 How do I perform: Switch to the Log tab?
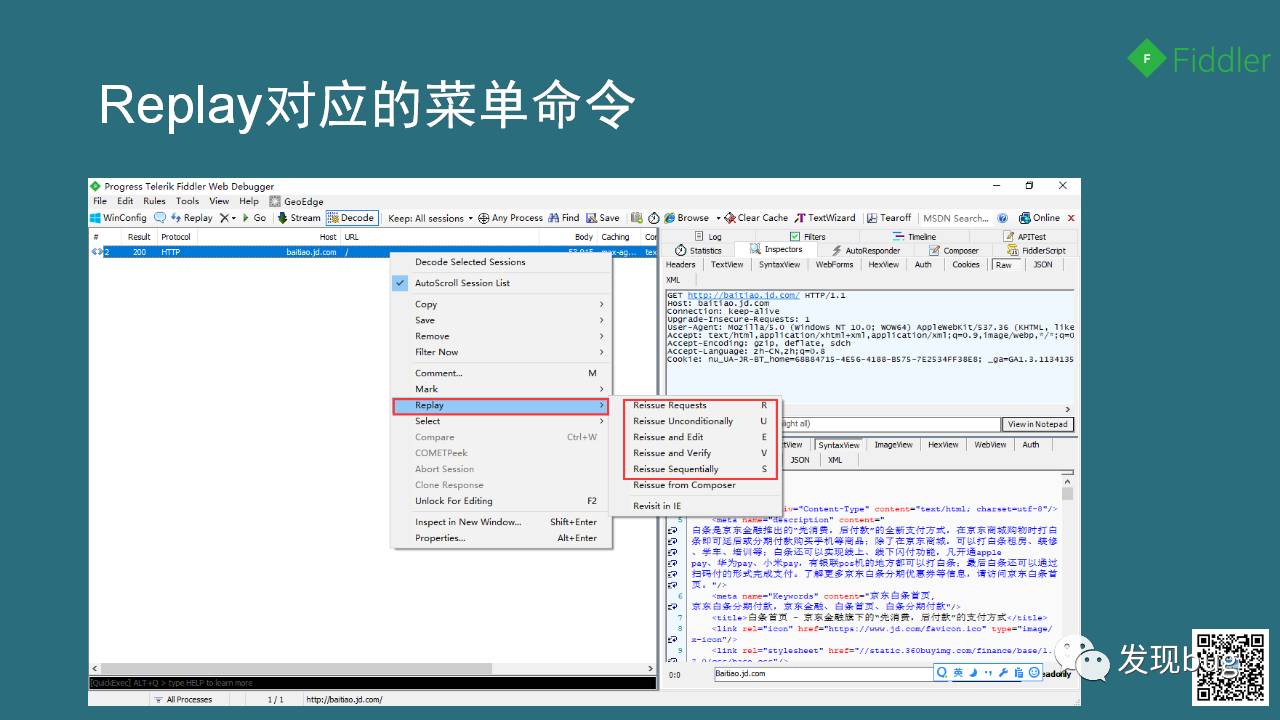point(707,237)
